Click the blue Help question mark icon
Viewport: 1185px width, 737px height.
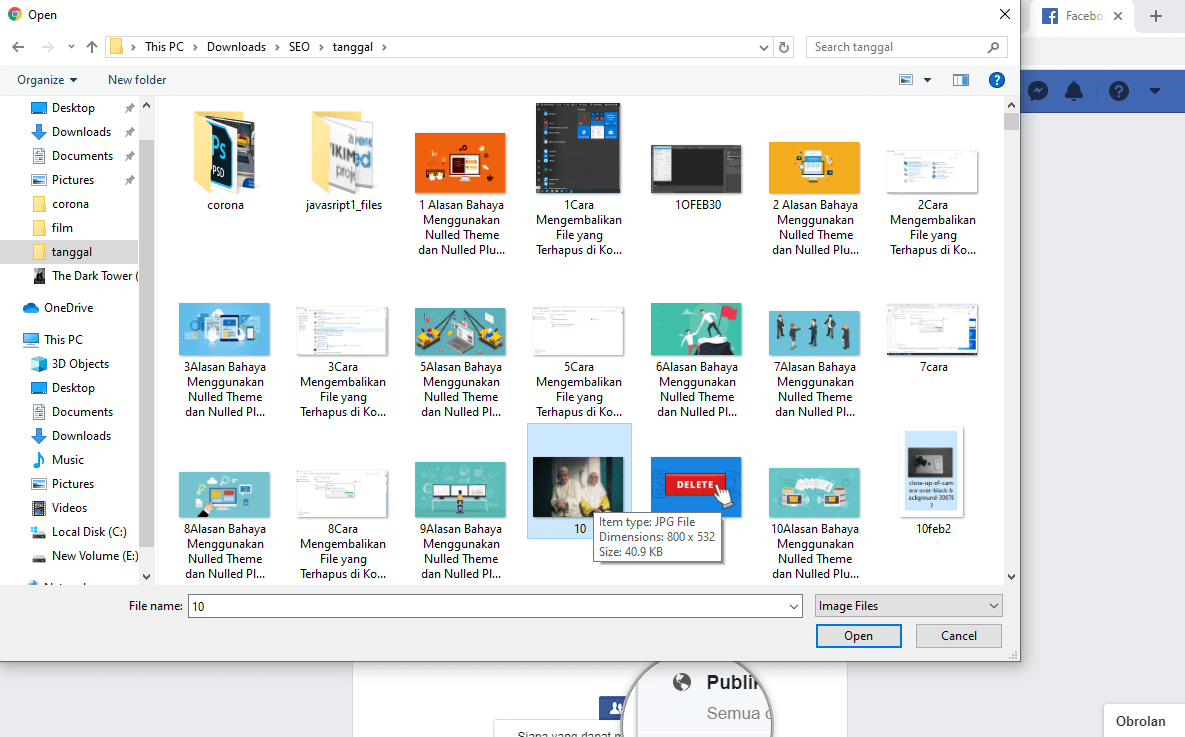coord(996,80)
